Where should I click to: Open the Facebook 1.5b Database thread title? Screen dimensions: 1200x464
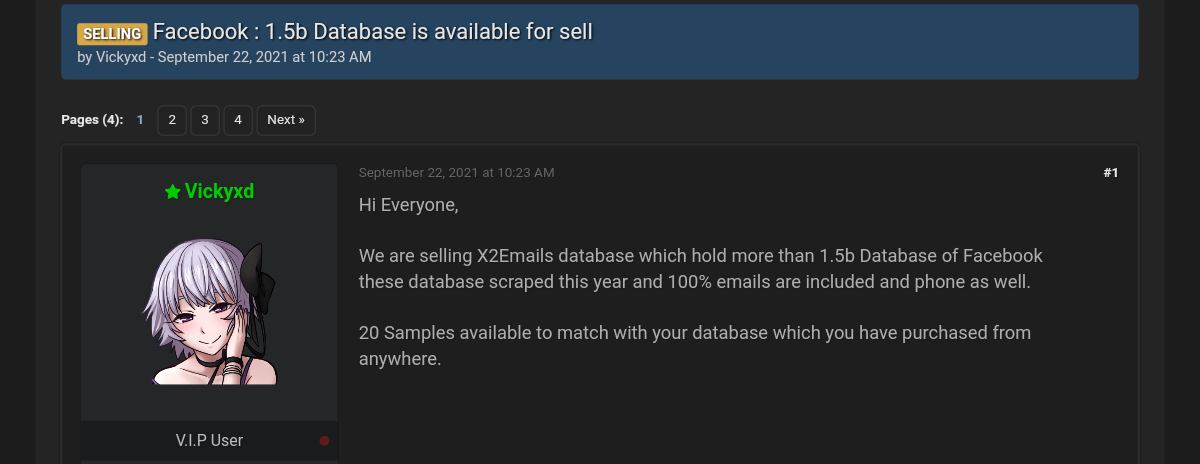(x=372, y=32)
